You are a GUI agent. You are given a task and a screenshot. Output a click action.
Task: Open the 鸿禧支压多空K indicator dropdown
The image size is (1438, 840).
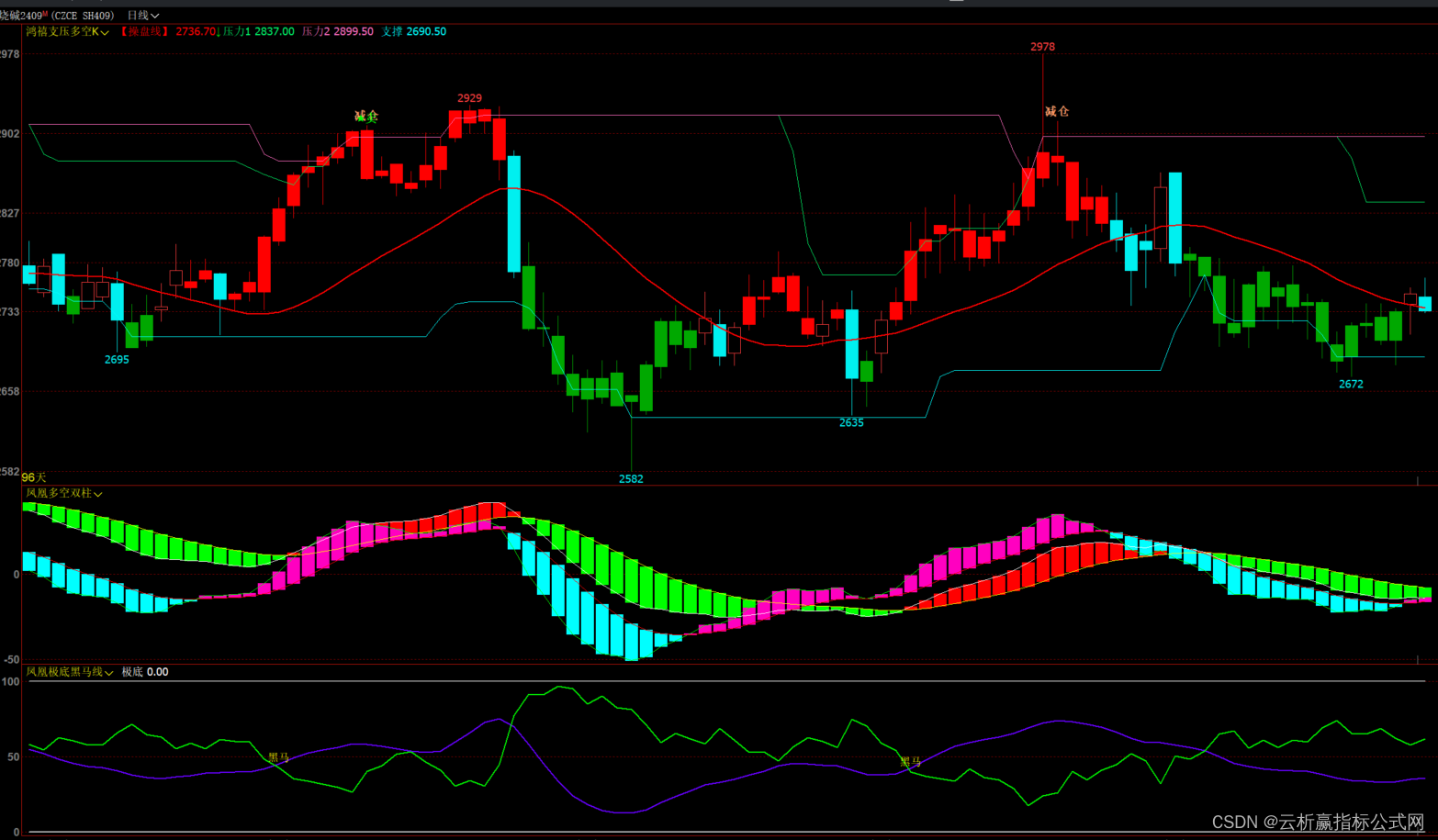click(67, 31)
